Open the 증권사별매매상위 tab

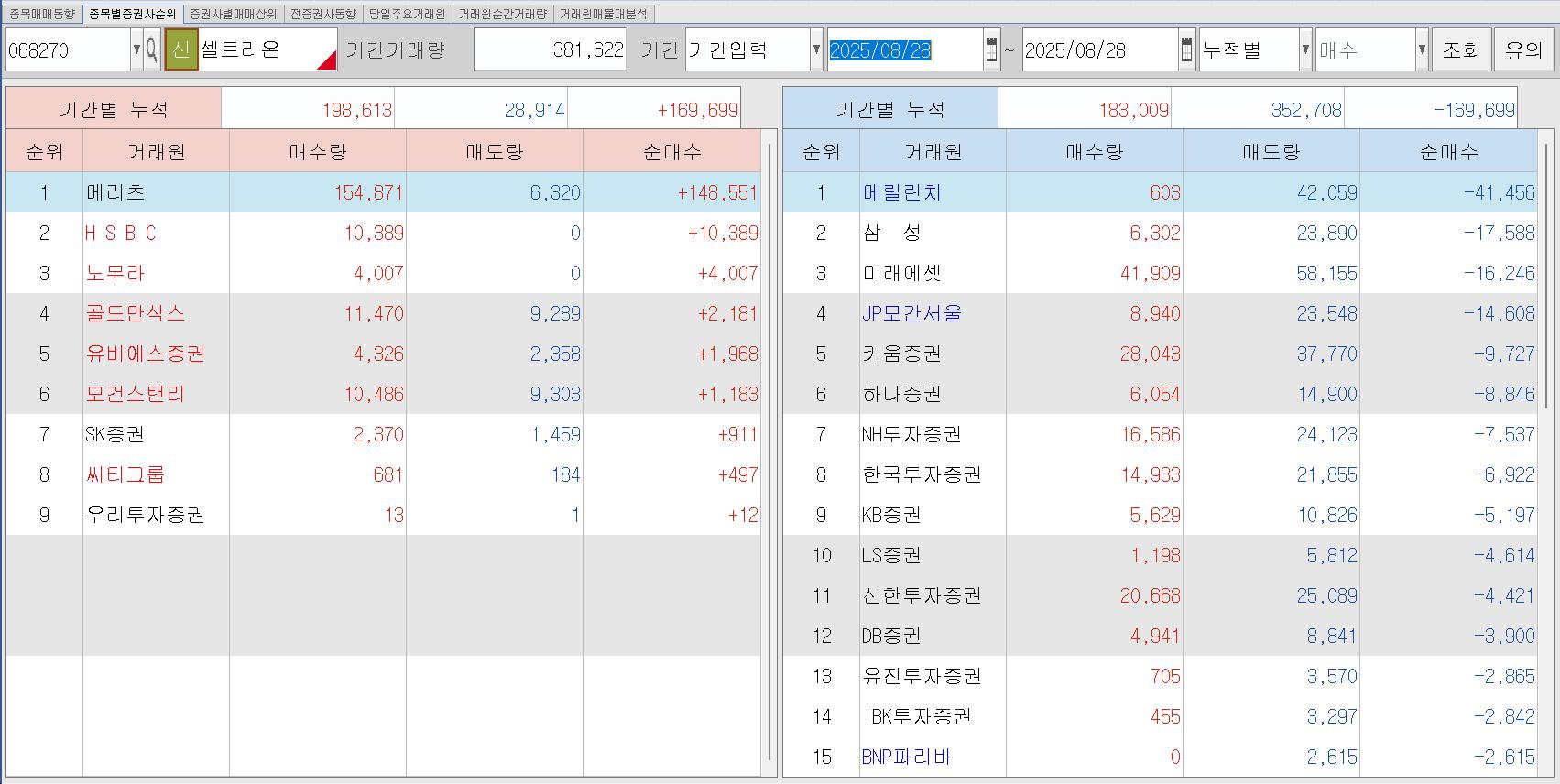pyautogui.click(x=233, y=14)
